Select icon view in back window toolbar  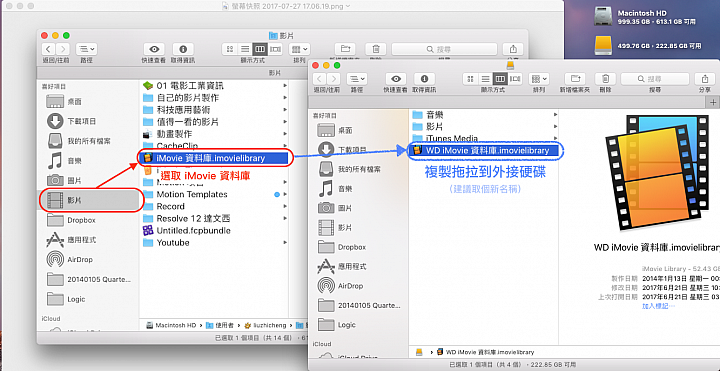230,49
